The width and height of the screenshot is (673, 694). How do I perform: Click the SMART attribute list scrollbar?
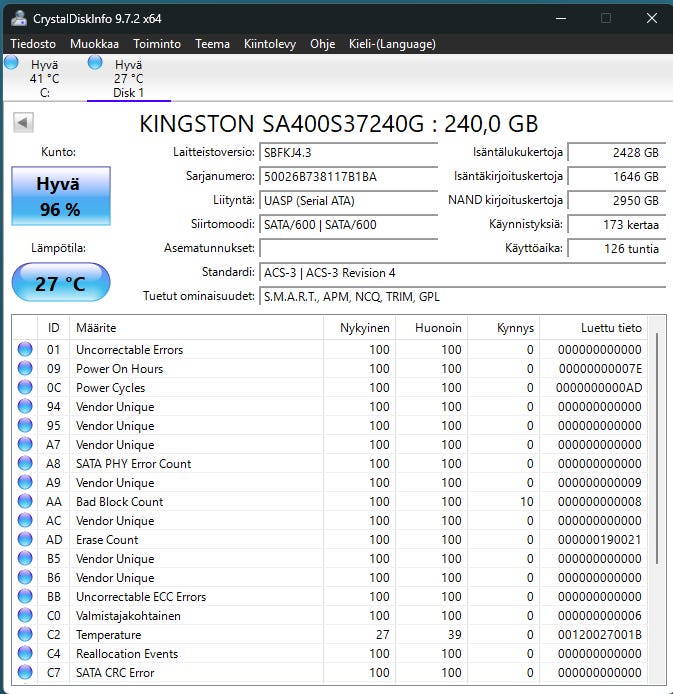pos(657,448)
